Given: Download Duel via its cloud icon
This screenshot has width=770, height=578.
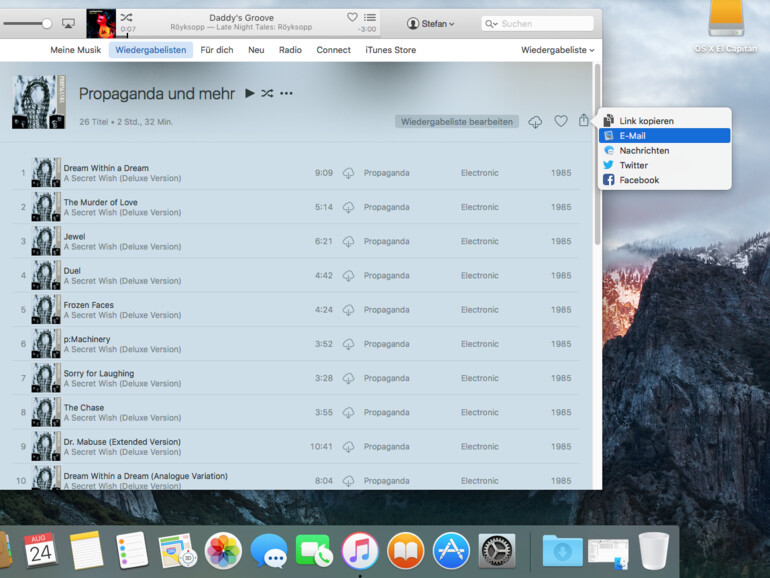Looking at the screenshot, I should tap(348, 275).
